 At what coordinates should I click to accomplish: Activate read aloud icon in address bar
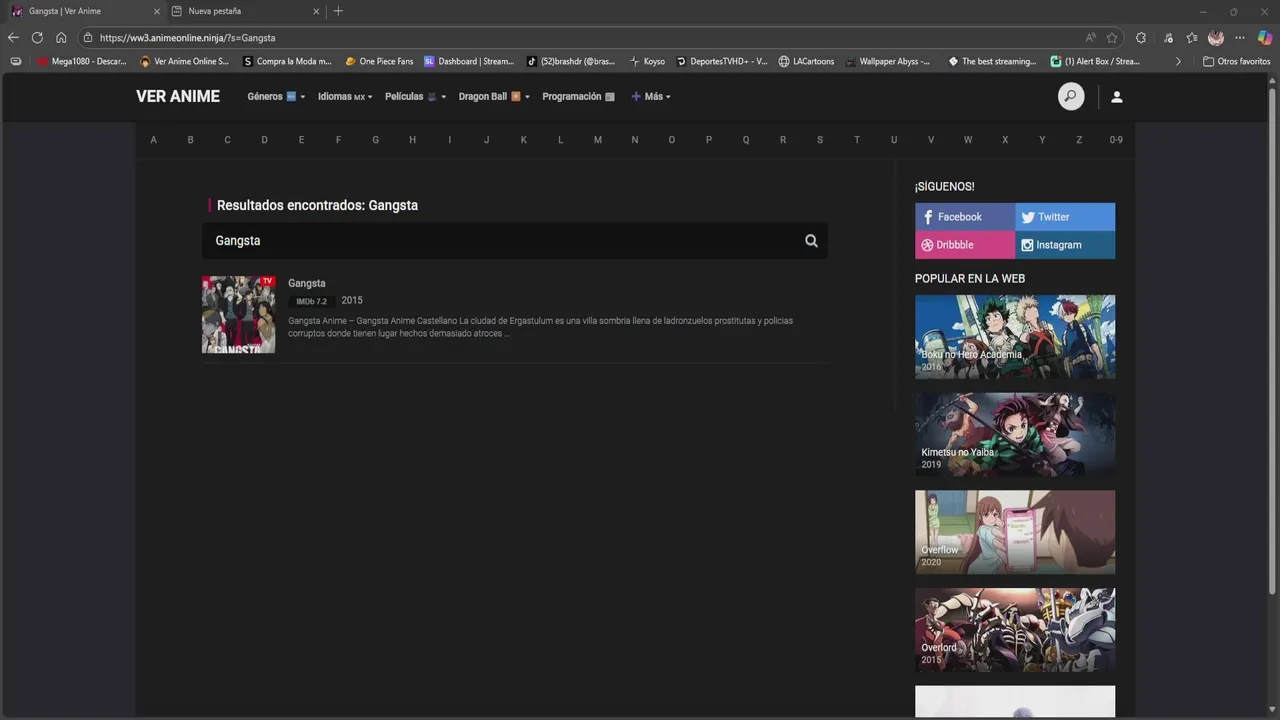coord(1090,38)
